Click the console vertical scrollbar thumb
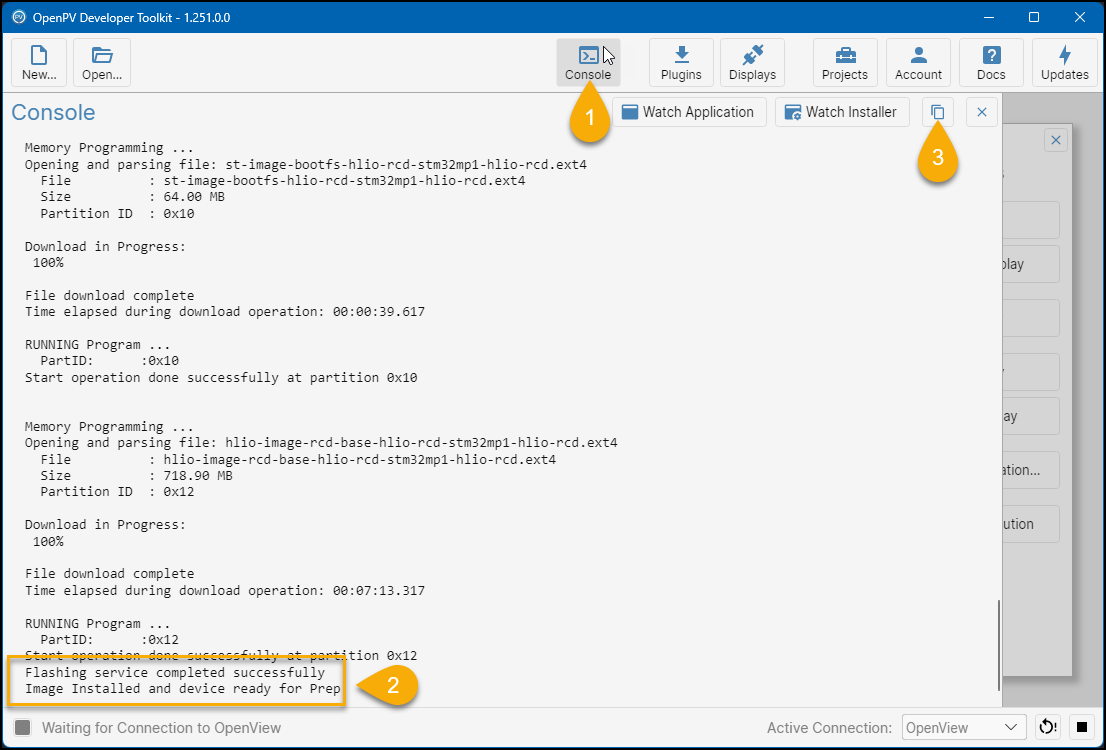Screen dimensions: 1106x750 [x=998, y=645]
